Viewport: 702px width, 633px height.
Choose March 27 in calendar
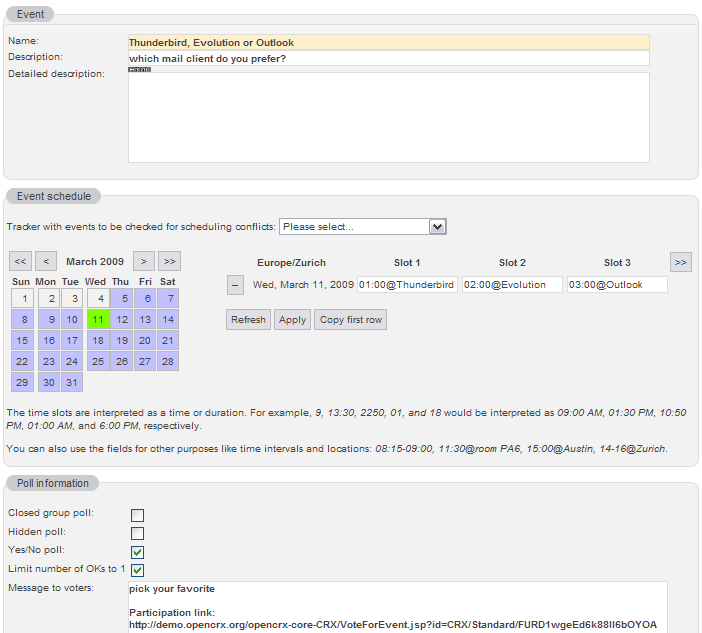[x=145, y=362]
